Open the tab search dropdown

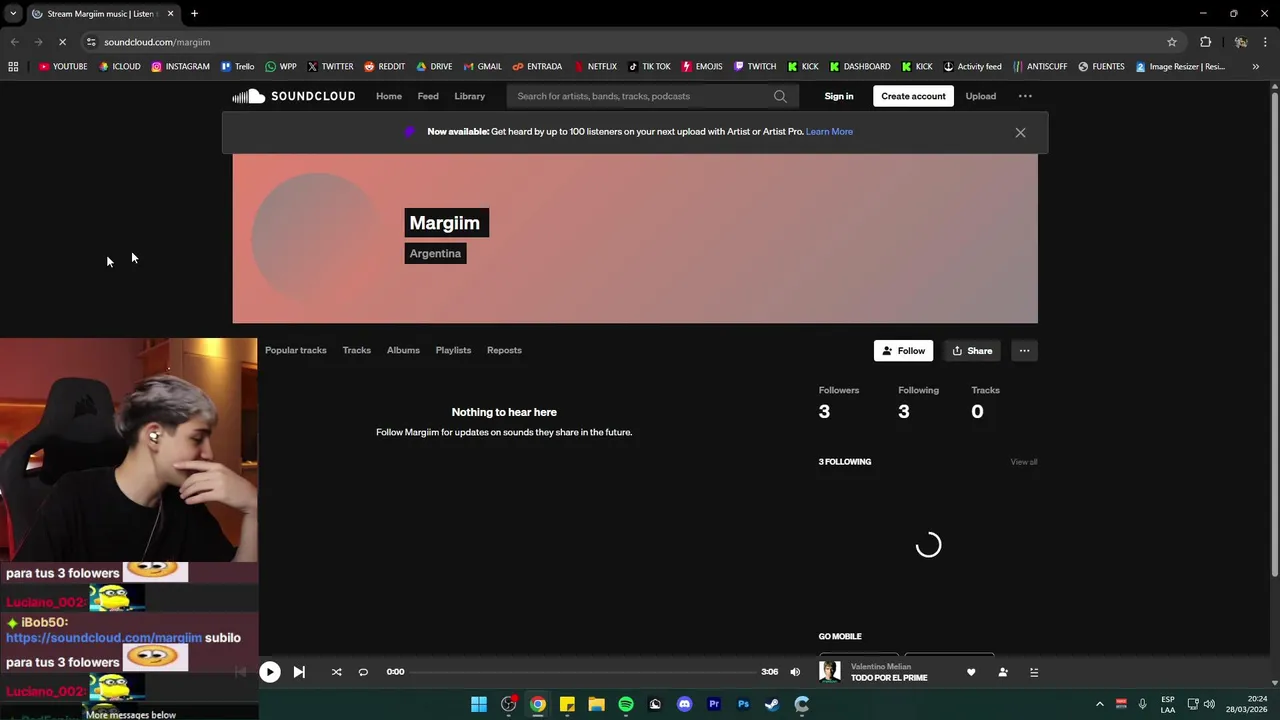click(13, 14)
